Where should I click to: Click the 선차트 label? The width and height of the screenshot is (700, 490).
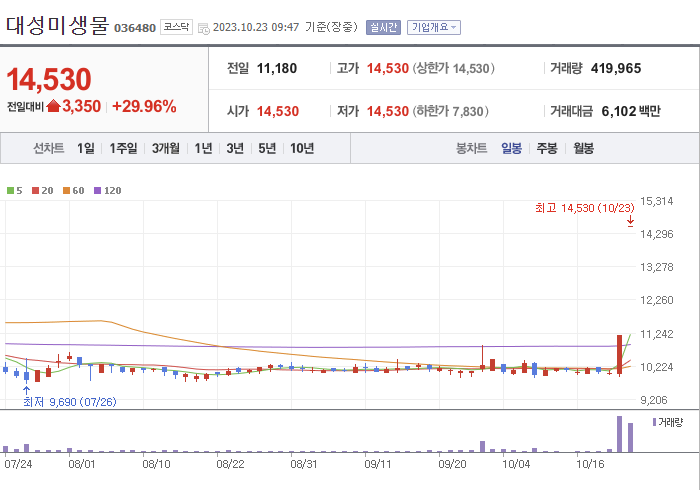click(49, 148)
